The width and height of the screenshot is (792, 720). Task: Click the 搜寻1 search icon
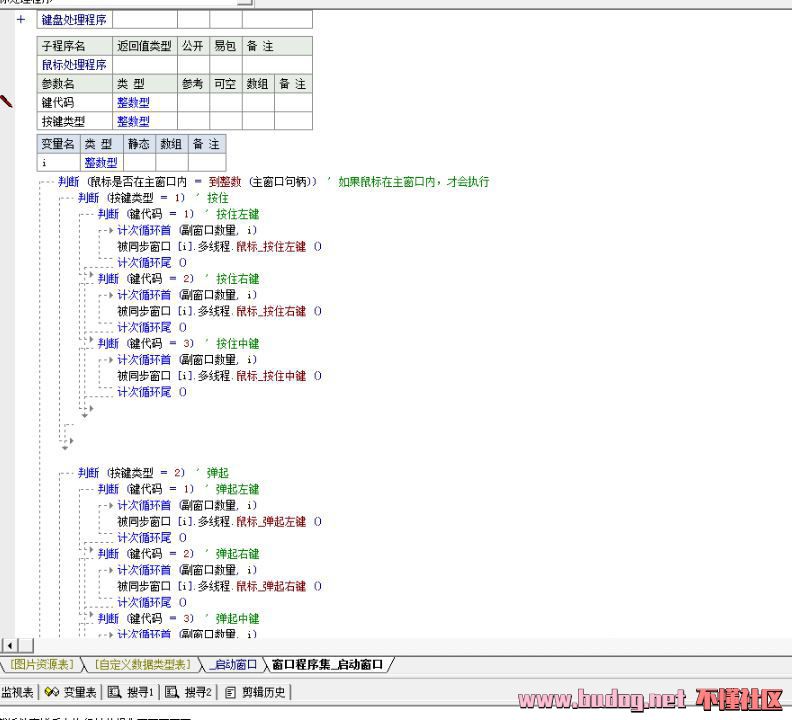(x=115, y=692)
